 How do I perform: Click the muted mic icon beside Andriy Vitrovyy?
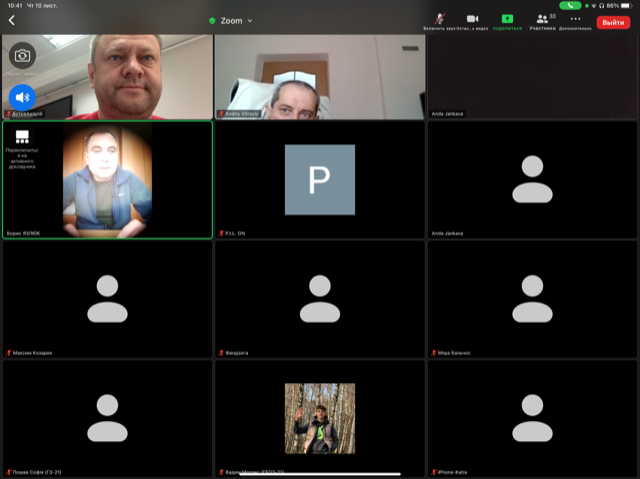221,114
